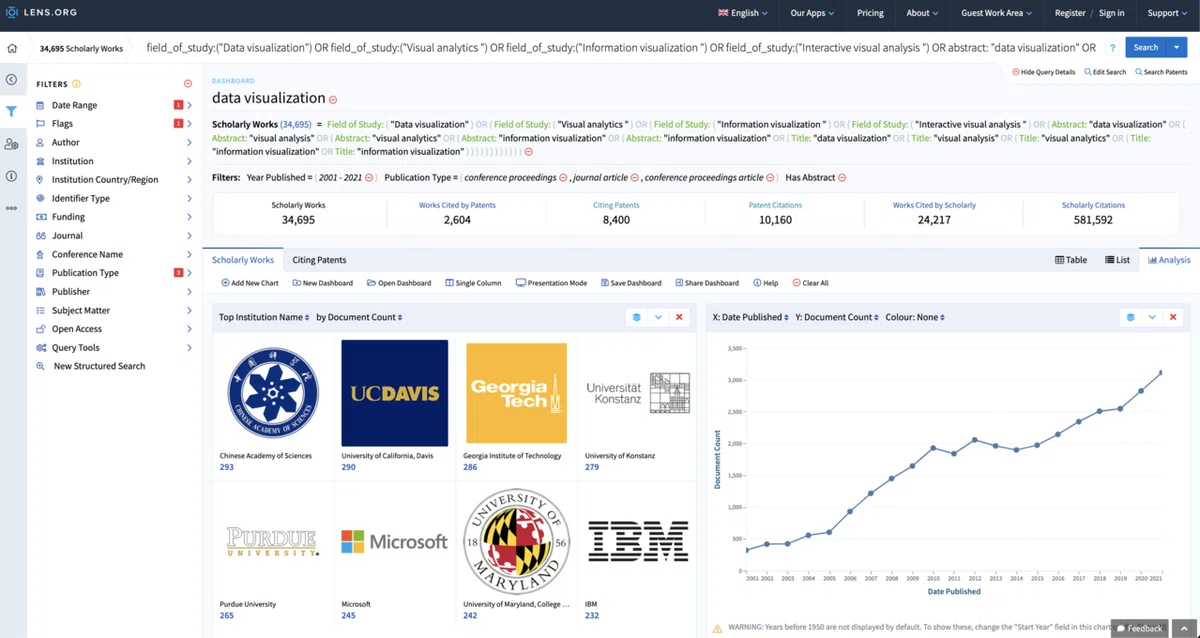This screenshot has width=1200, height=638.
Task: Click Search Patents link
Action: coord(1161,72)
